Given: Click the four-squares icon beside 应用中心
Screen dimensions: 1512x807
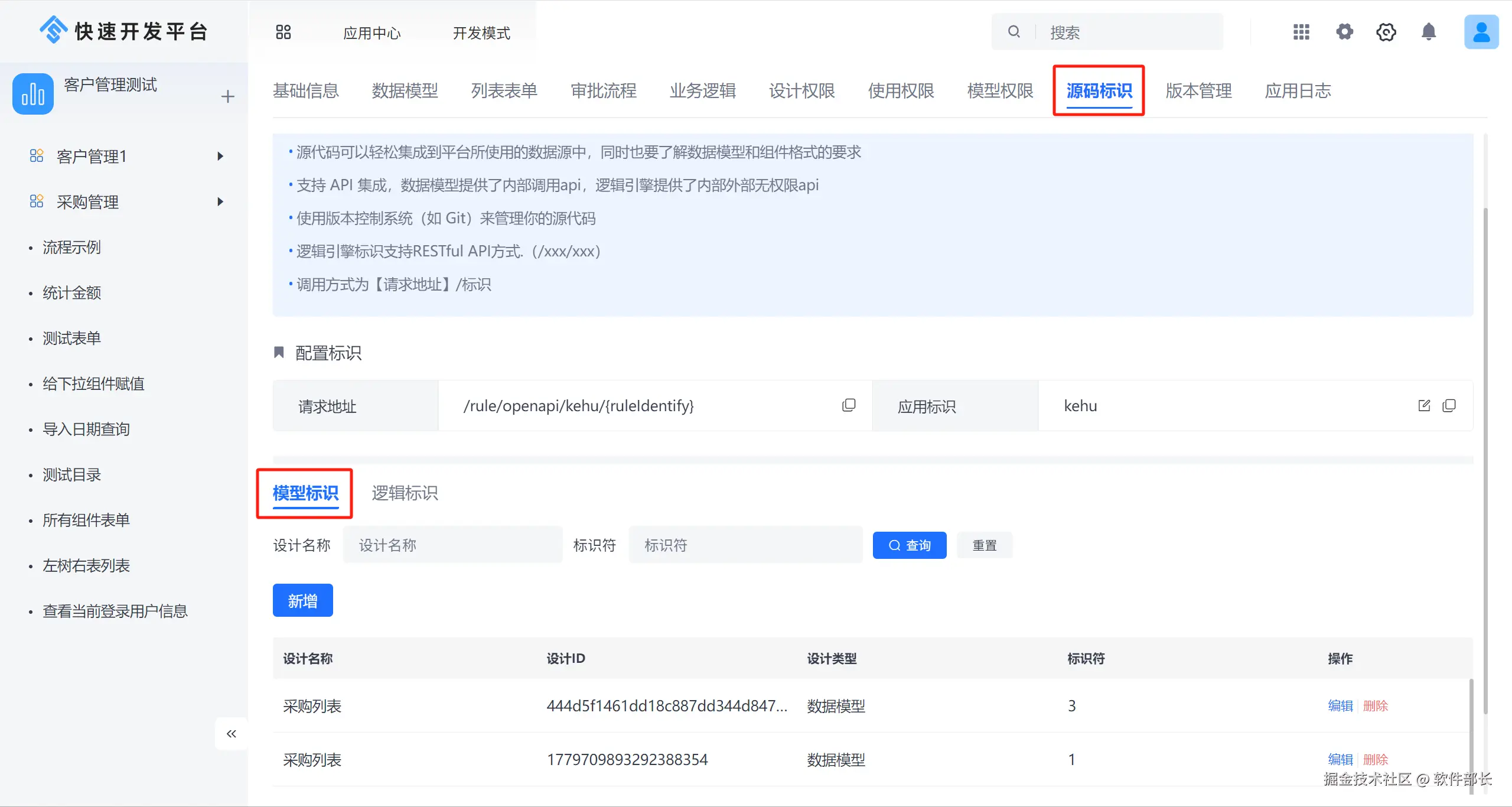Looking at the screenshot, I should click(283, 32).
